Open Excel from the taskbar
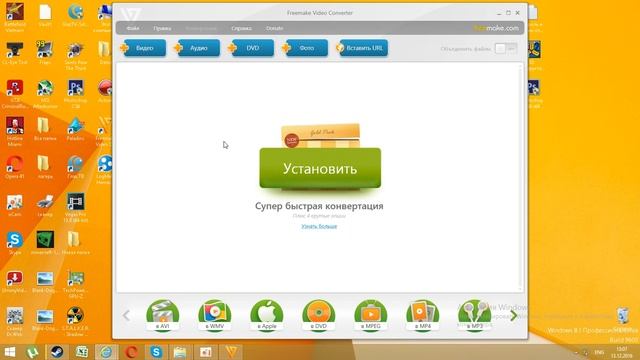This screenshot has width=640, height=360. pyautogui.click(x=81, y=352)
